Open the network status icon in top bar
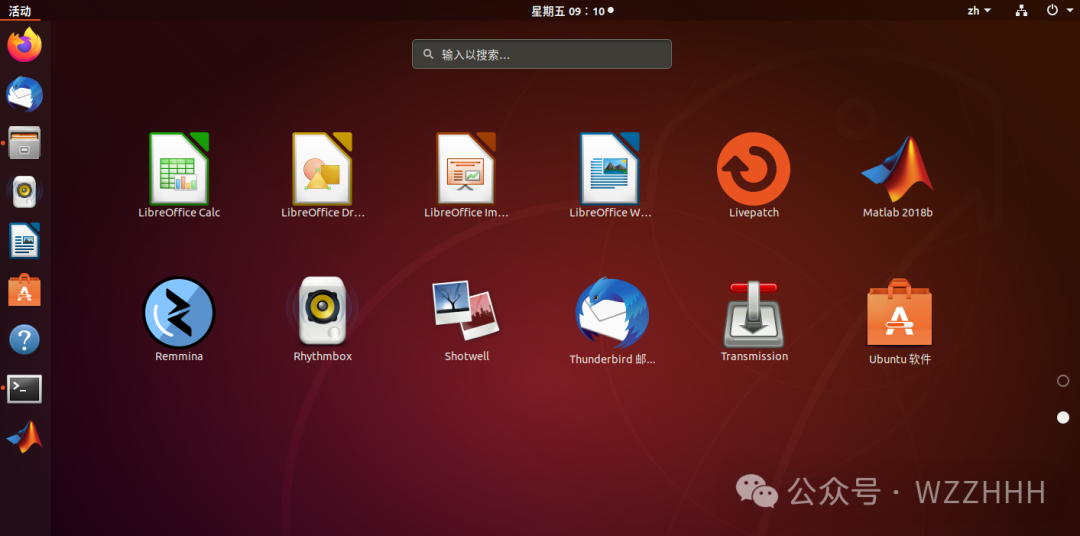The height and width of the screenshot is (536, 1080). click(x=1021, y=10)
